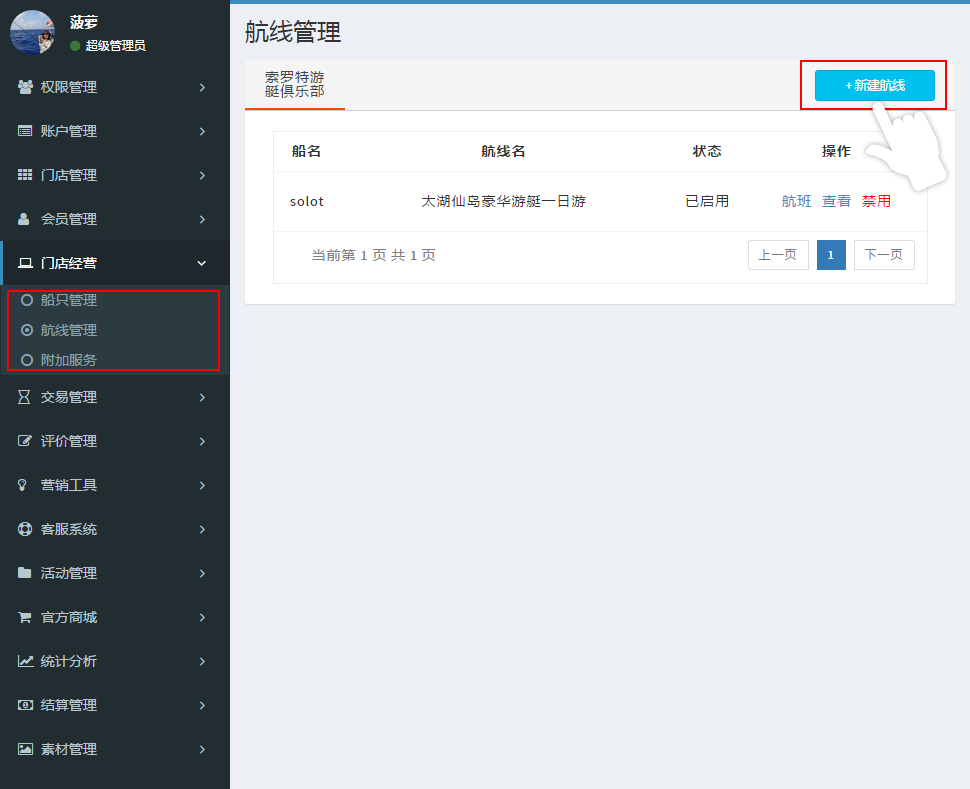970x789 pixels.
Task: Click the 权限管理 users icon
Action: tap(25, 87)
